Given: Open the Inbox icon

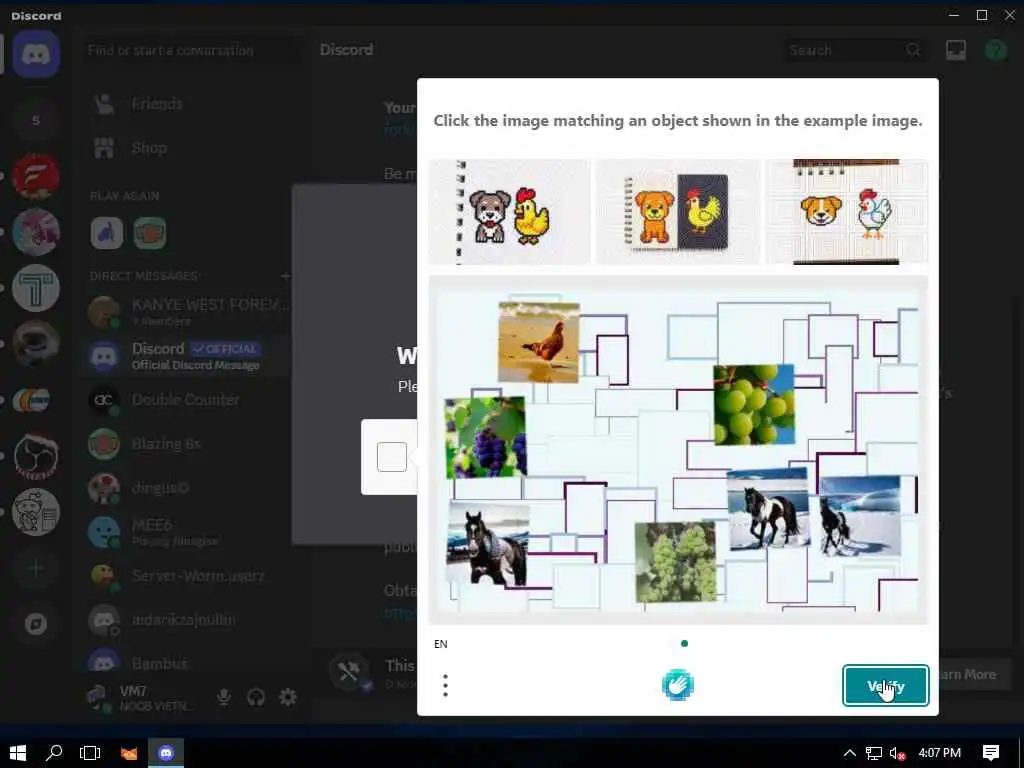Looking at the screenshot, I should (955, 50).
